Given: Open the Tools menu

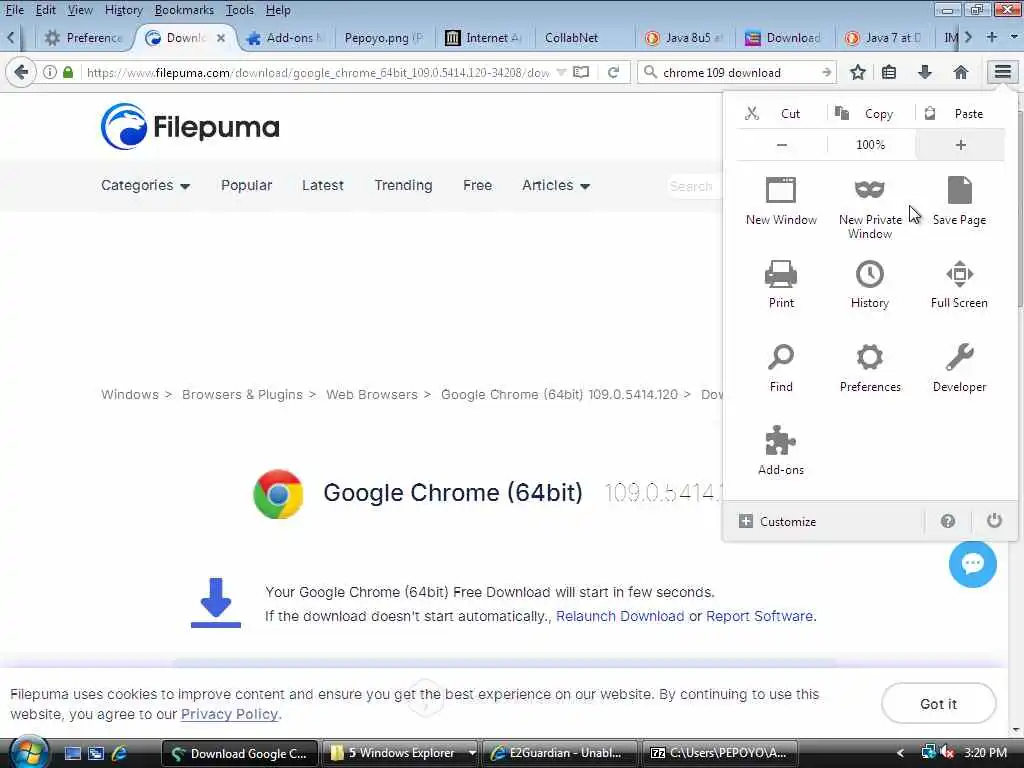Looking at the screenshot, I should coord(240,10).
